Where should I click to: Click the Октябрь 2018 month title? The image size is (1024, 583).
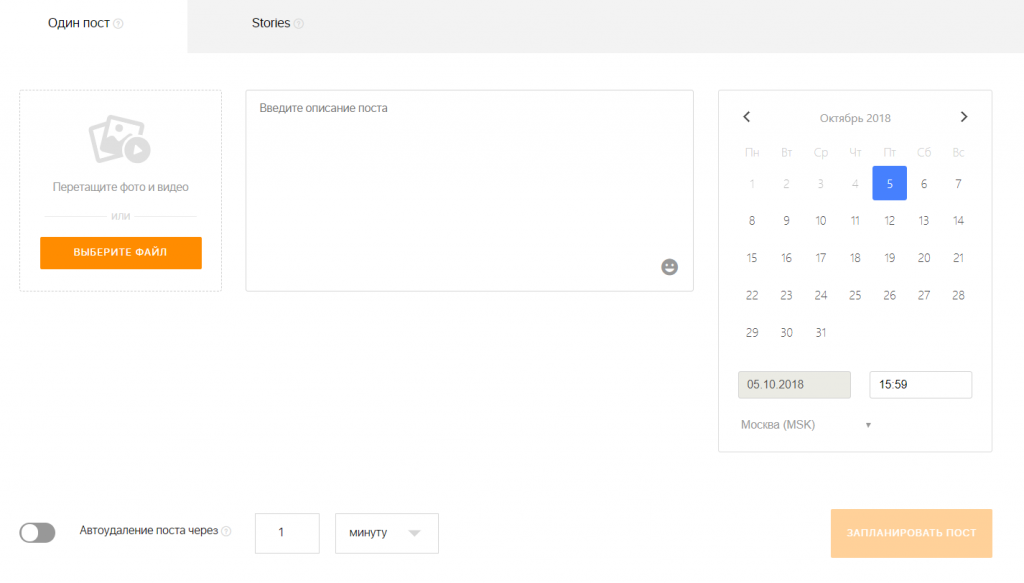855,118
